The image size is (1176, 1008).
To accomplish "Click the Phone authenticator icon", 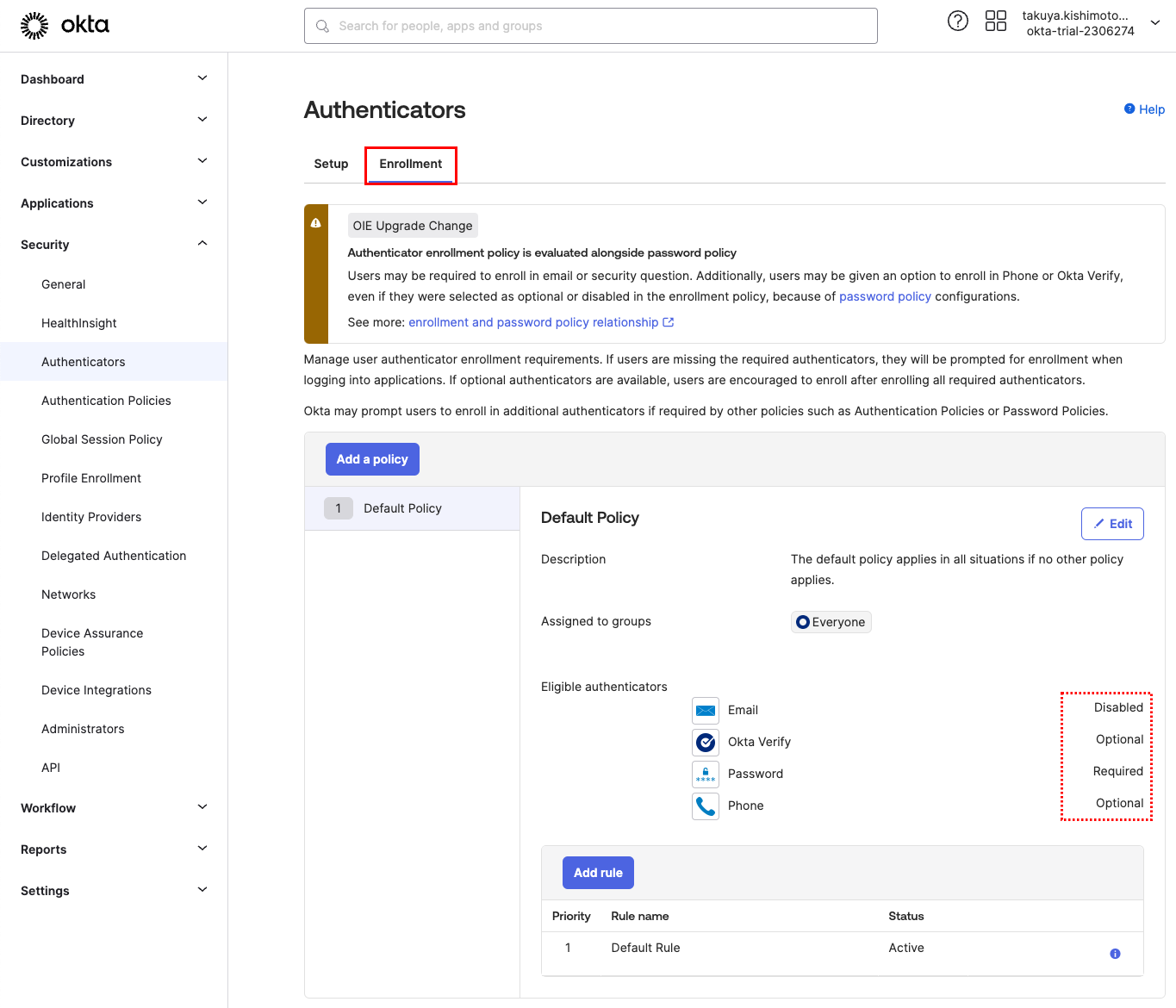I will pyautogui.click(x=705, y=806).
